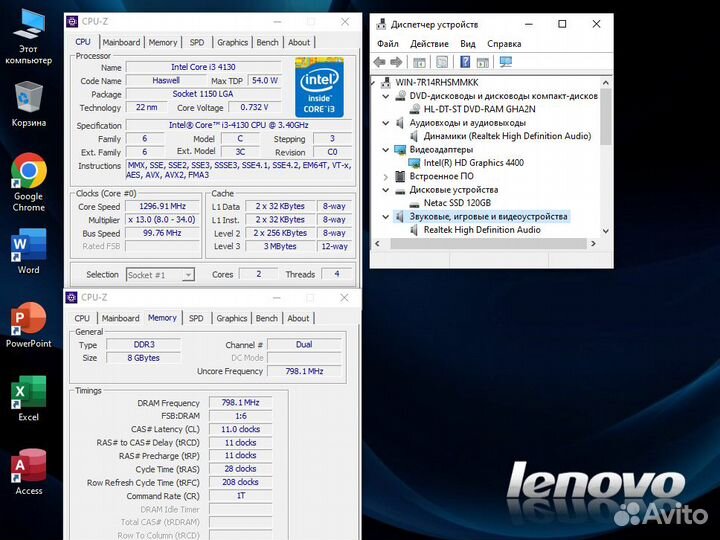Select Intel(R) HD Graphics 4400 adapter

(473, 163)
